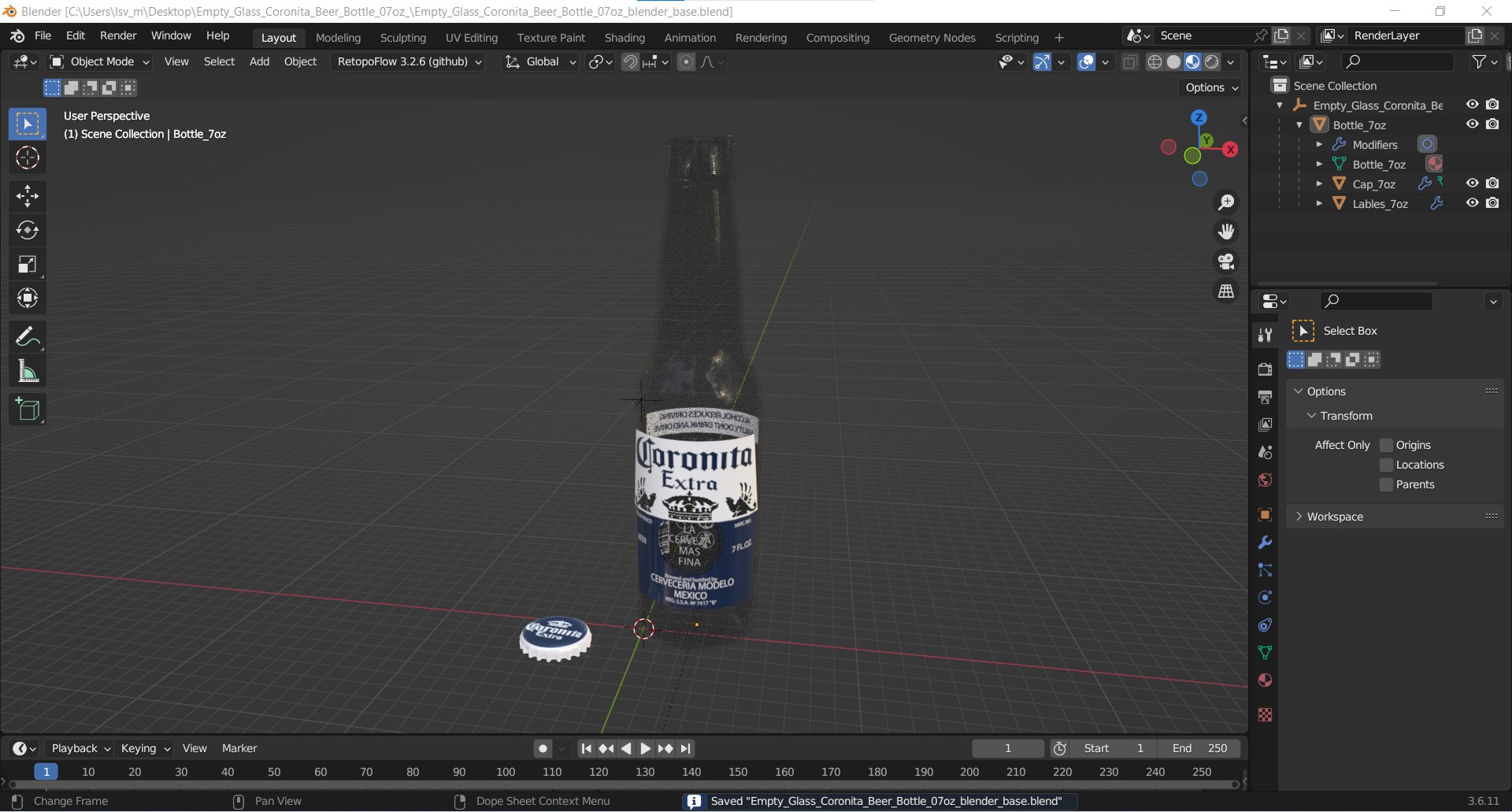Open the Tool properties tab
The width and height of the screenshot is (1512, 812).
1265,335
